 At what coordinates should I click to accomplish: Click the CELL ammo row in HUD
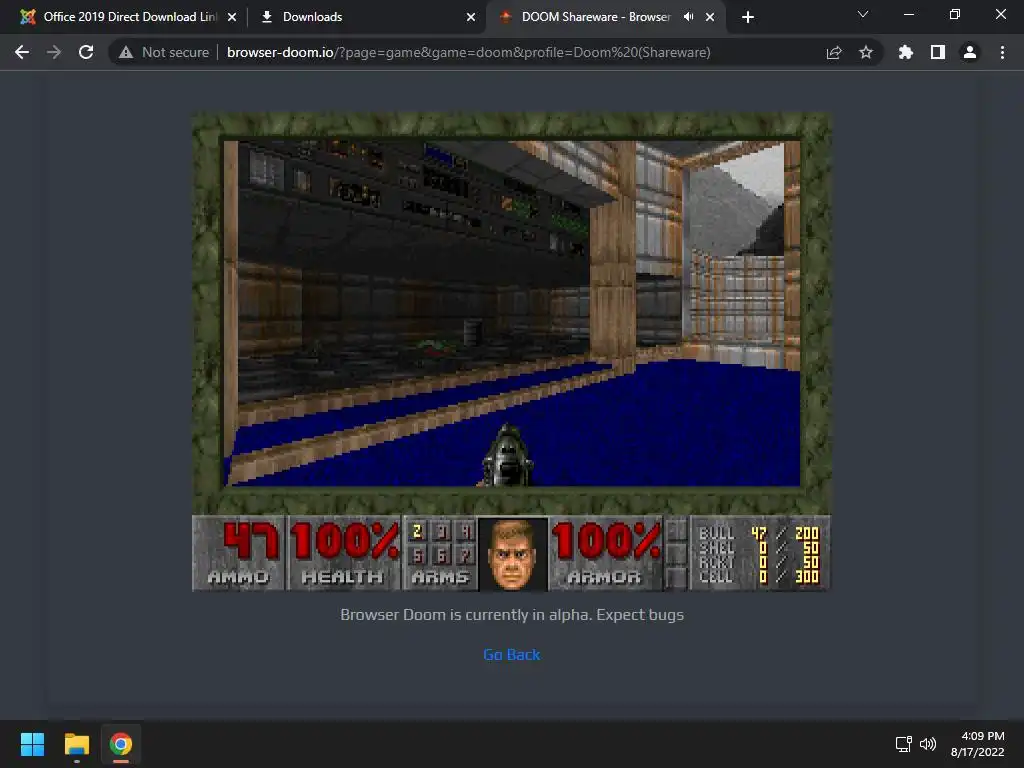pyautogui.click(x=758, y=577)
